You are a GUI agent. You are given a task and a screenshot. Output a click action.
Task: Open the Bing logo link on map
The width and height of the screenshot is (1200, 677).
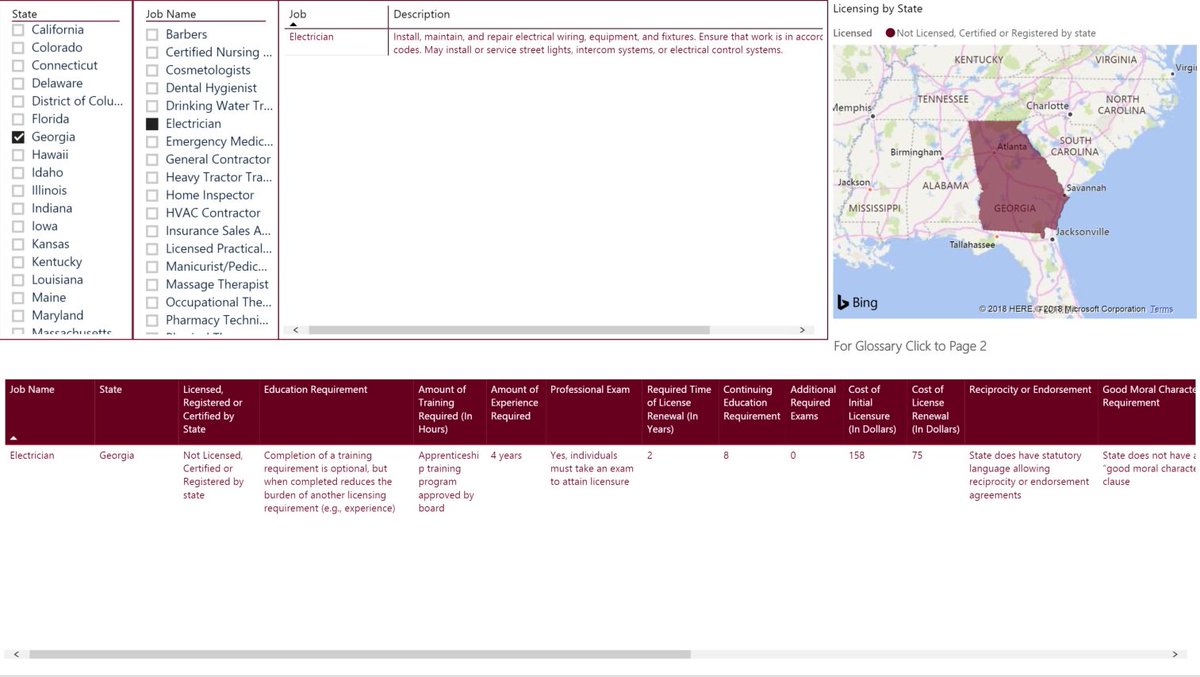pos(858,302)
